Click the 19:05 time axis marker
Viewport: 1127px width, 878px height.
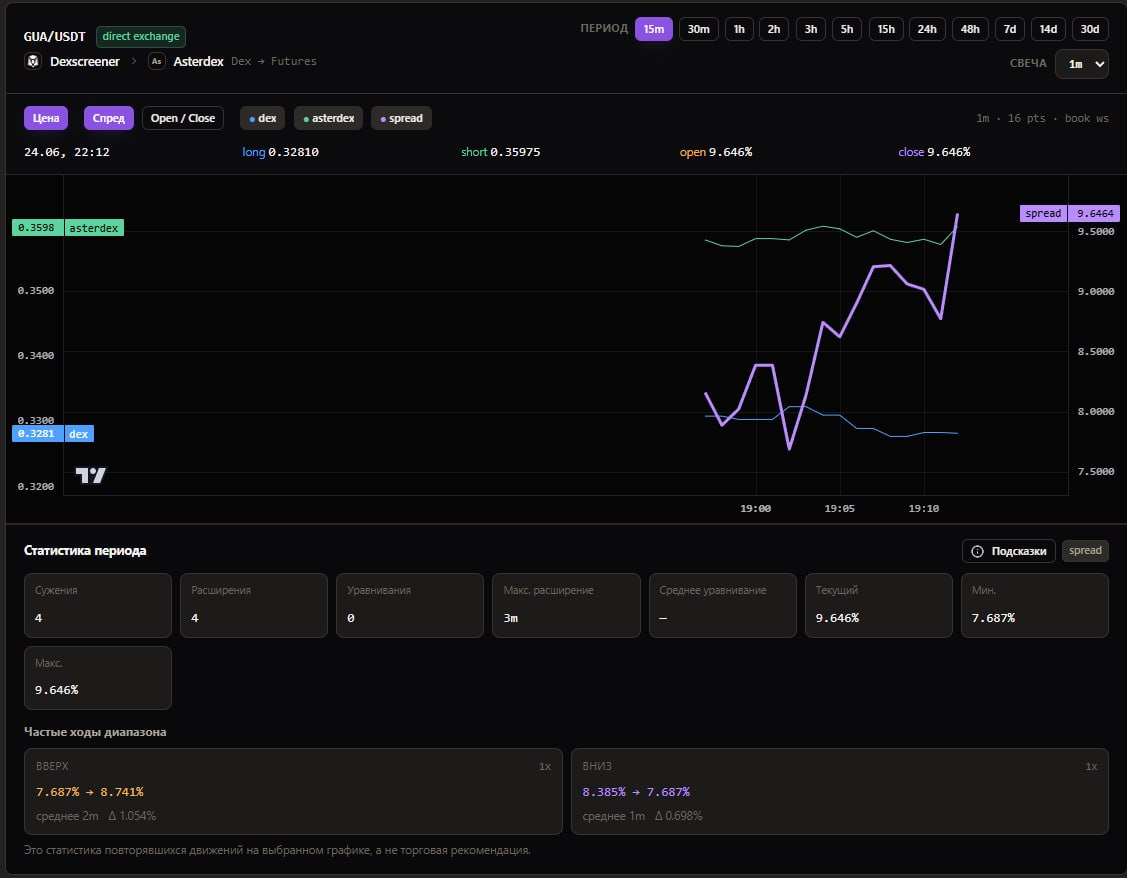839,509
